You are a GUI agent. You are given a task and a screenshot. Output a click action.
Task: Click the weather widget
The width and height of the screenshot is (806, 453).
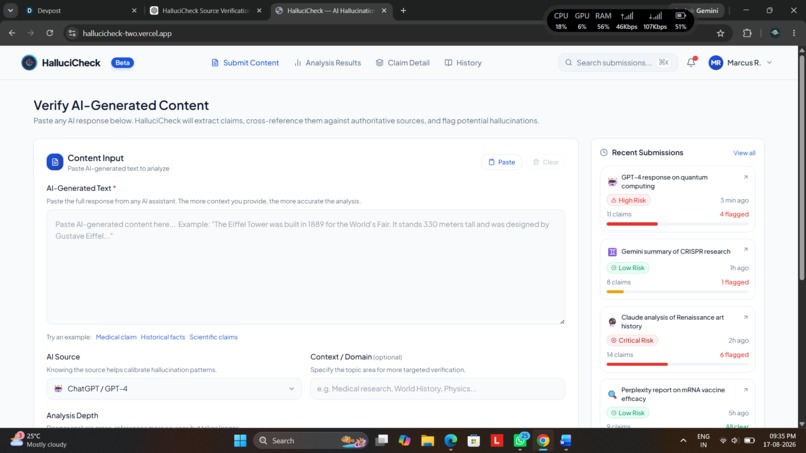tap(39, 440)
